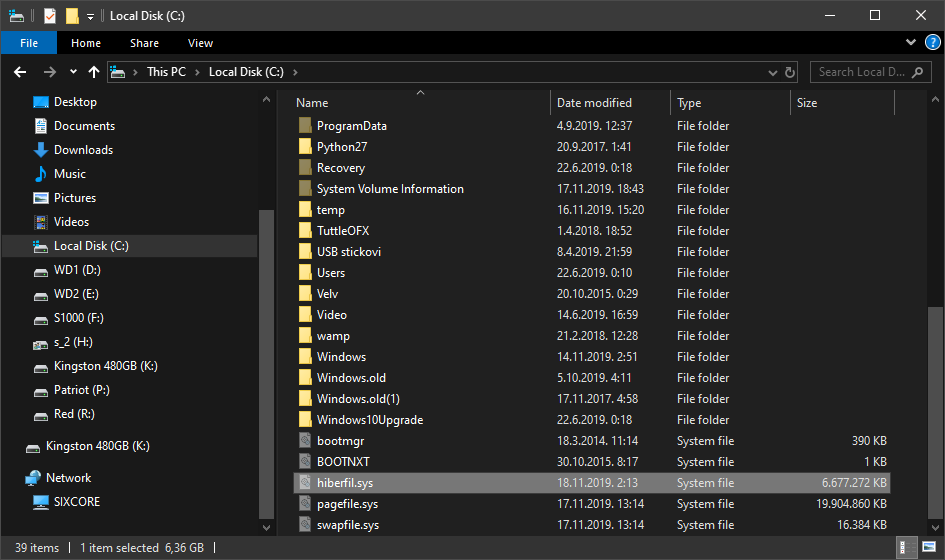Image resolution: width=945 pixels, height=560 pixels.
Task: Switch to Large icons view in status bar
Action: (929, 547)
